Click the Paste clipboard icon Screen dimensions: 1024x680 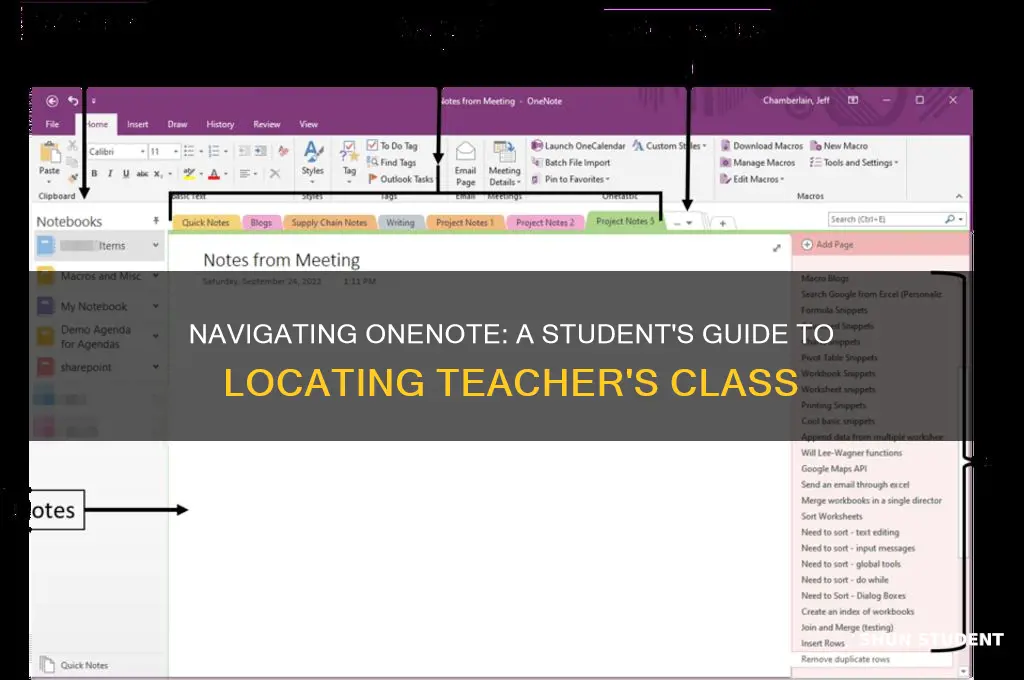50,153
